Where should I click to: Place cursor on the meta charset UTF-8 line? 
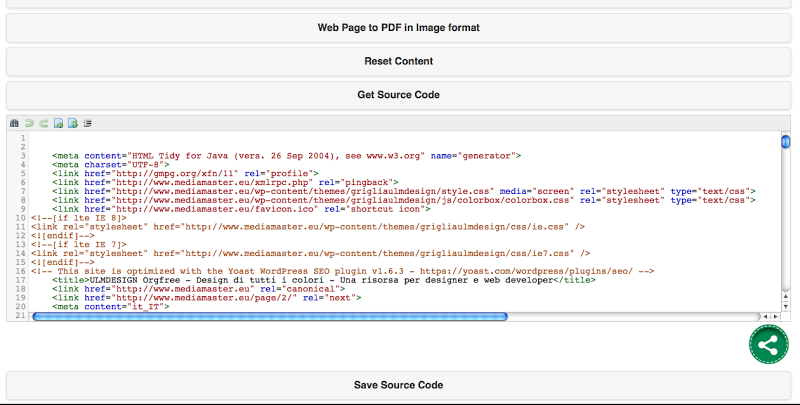pyautogui.click(x=110, y=164)
